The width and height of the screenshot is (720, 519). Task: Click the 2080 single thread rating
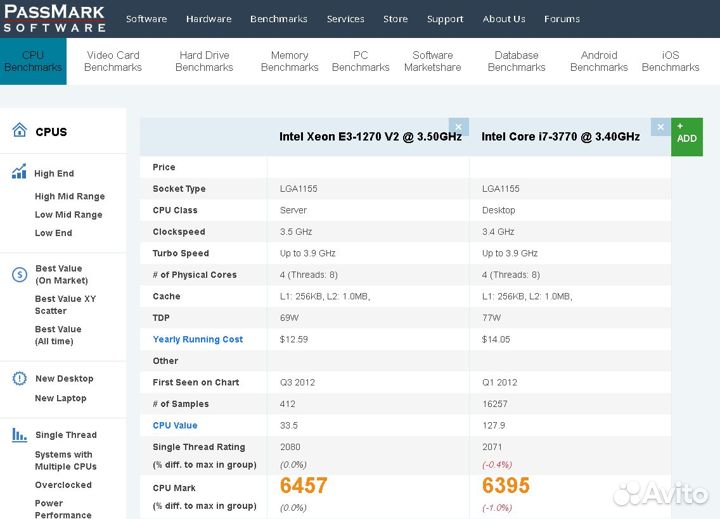(290, 447)
